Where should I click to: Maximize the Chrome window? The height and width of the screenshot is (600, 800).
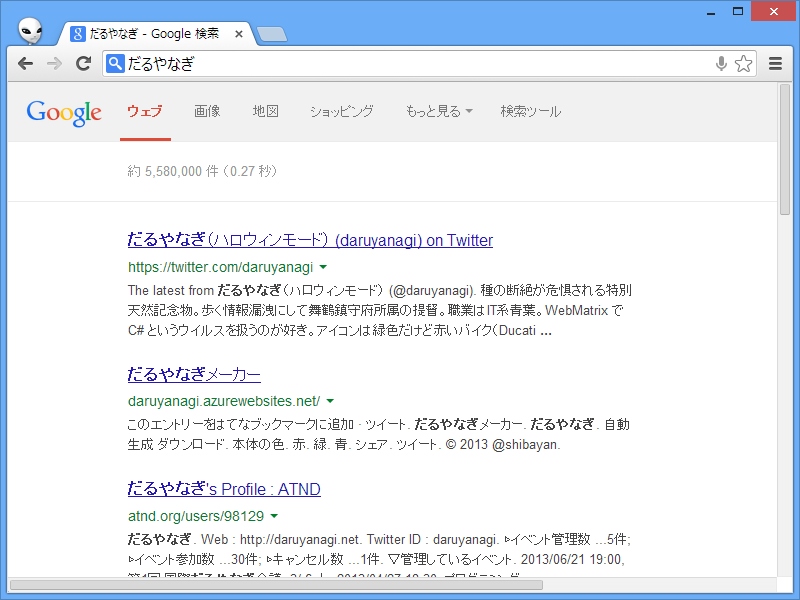click(738, 11)
